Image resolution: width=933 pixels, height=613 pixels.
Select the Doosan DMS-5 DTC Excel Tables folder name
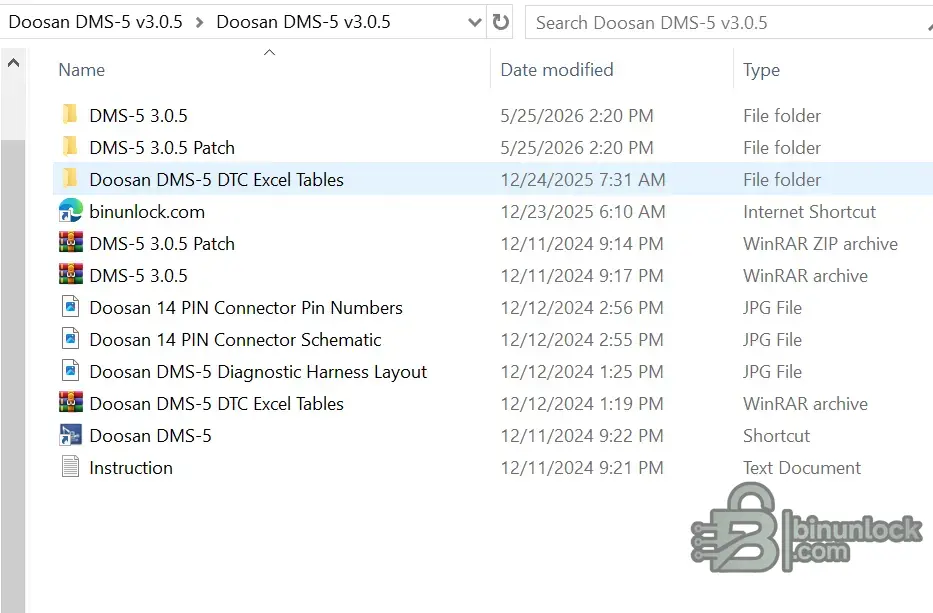tap(217, 180)
